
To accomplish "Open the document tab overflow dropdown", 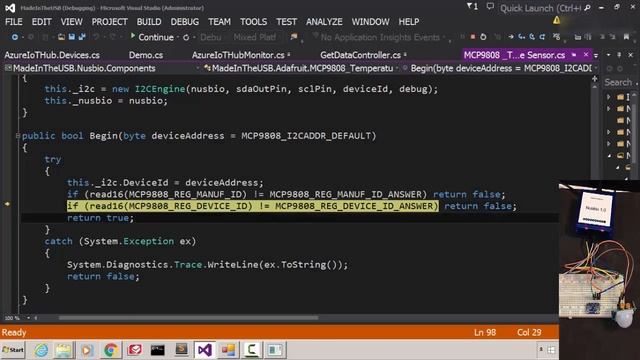I will pyautogui.click(x=596, y=55).
